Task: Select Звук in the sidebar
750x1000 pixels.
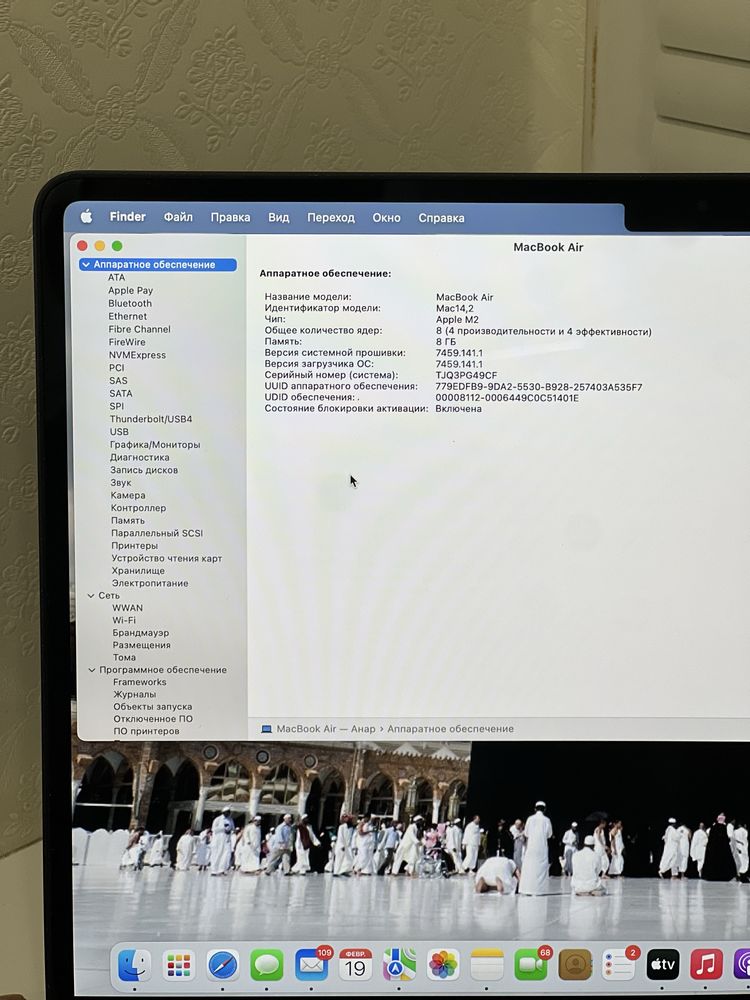Action: click(x=121, y=483)
